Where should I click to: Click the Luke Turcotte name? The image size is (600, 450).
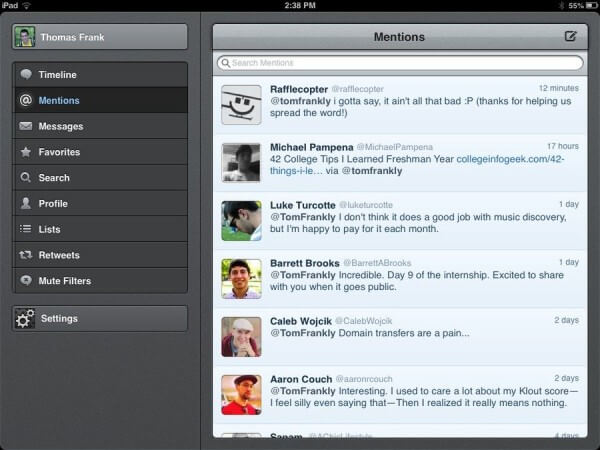303,205
